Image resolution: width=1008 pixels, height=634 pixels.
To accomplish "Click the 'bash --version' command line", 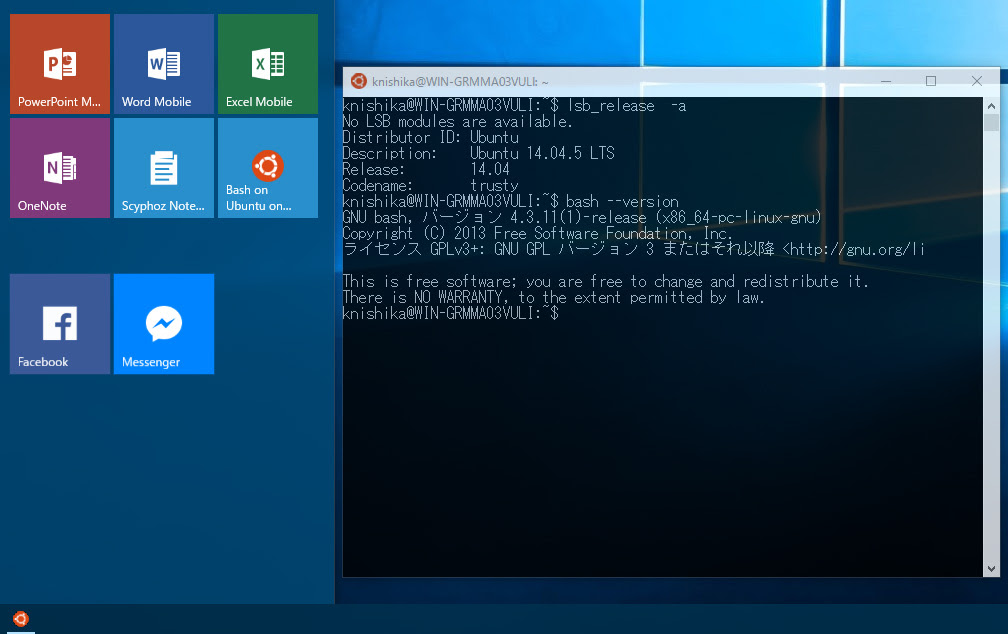I will (x=510, y=201).
